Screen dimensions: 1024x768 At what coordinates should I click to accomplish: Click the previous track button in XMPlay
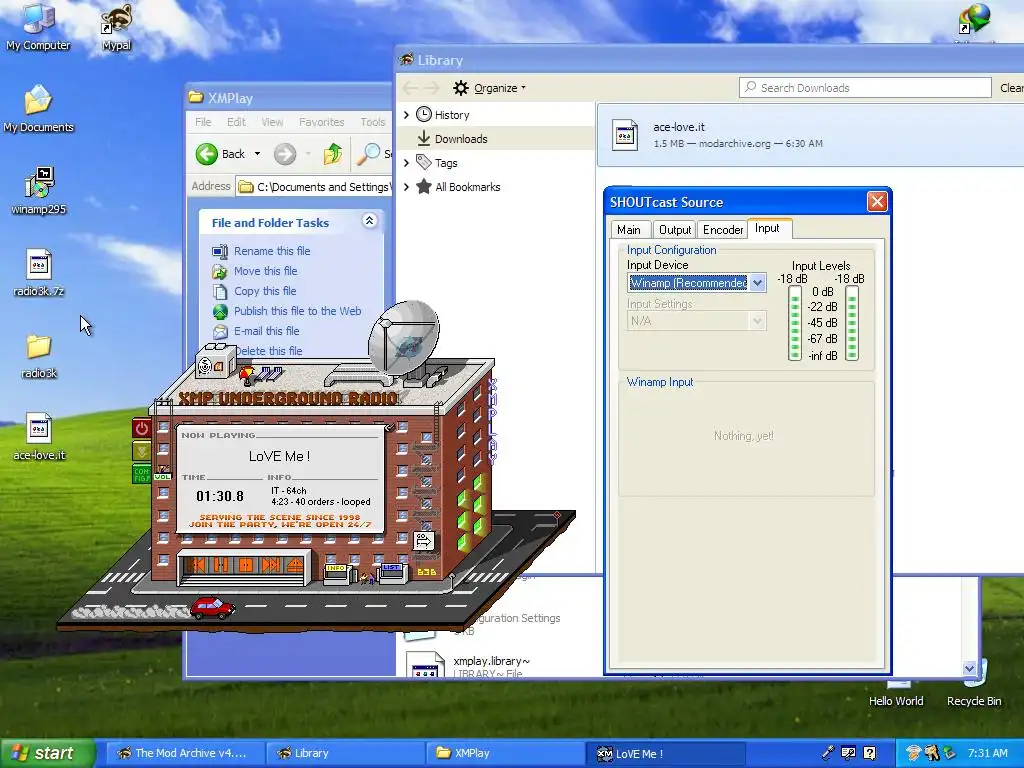[x=199, y=564]
